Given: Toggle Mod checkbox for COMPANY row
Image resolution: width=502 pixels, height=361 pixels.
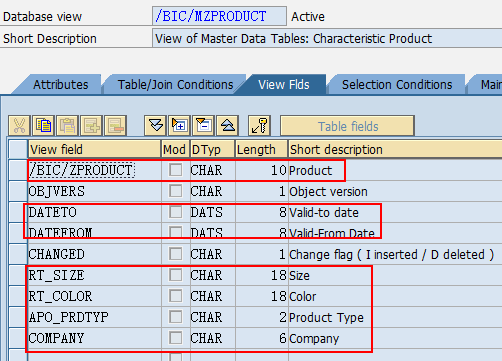Looking at the screenshot, I should pyautogui.click(x=175, y=338).
